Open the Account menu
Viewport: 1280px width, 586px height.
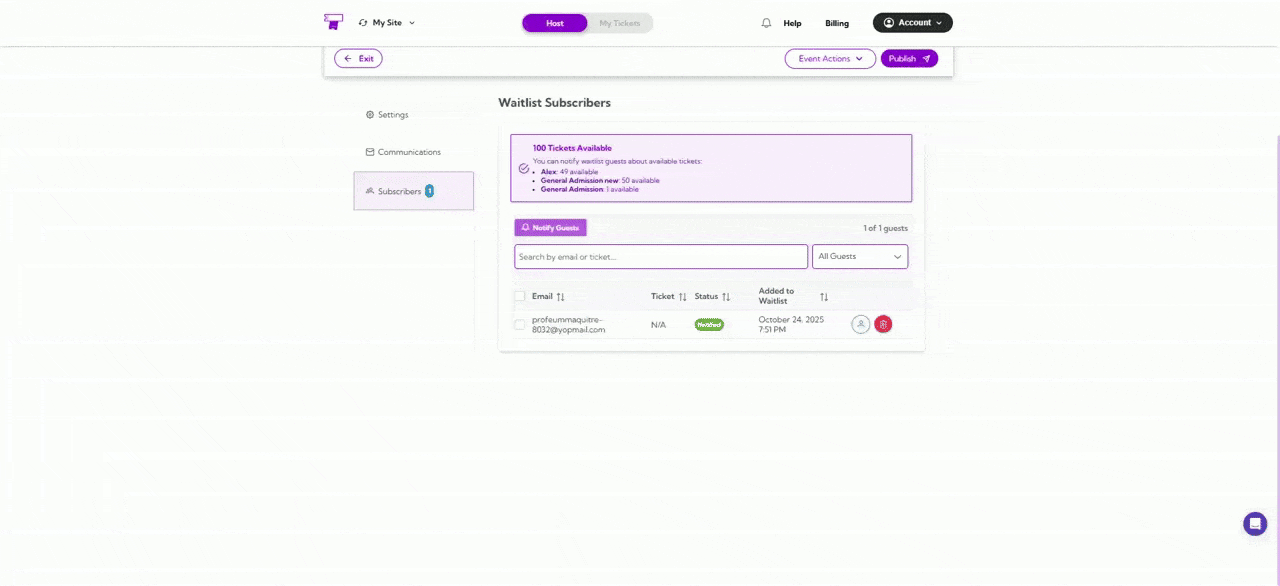(x=911, y=22)
